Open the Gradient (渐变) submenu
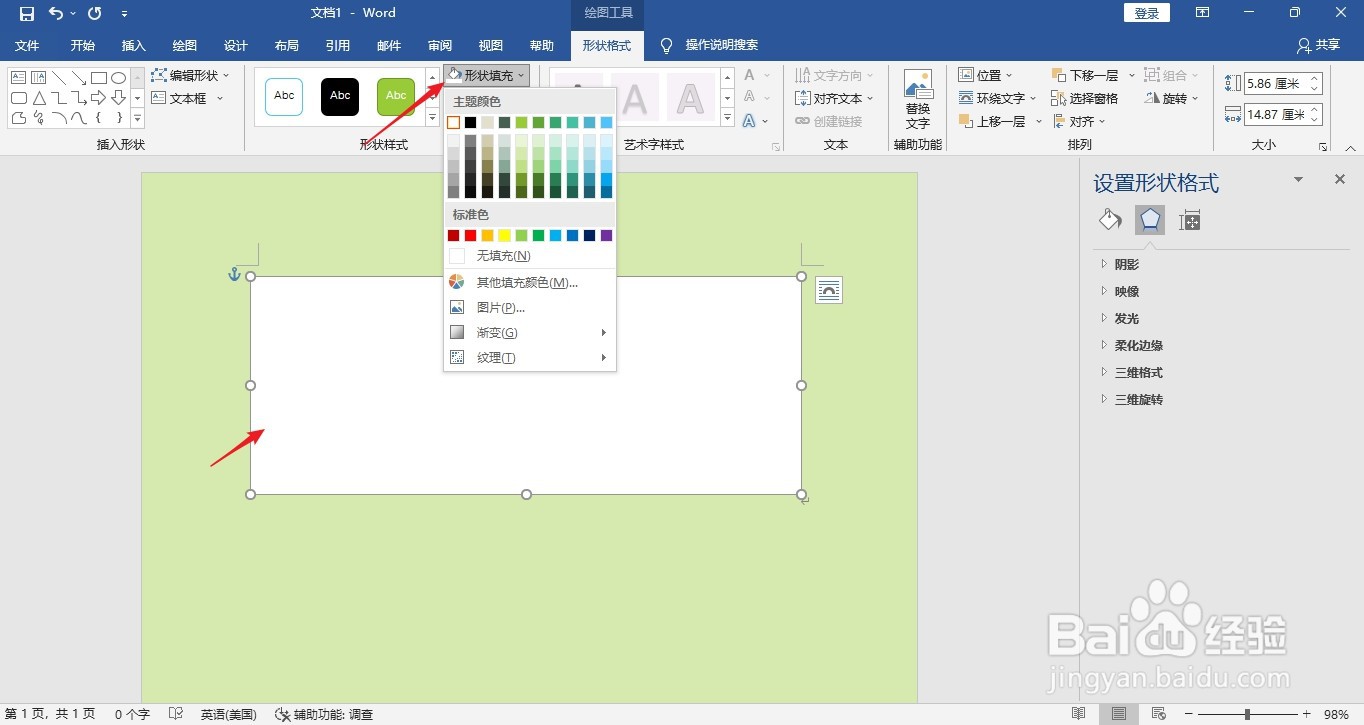The image size is (1364, 725). click(530, 332)
